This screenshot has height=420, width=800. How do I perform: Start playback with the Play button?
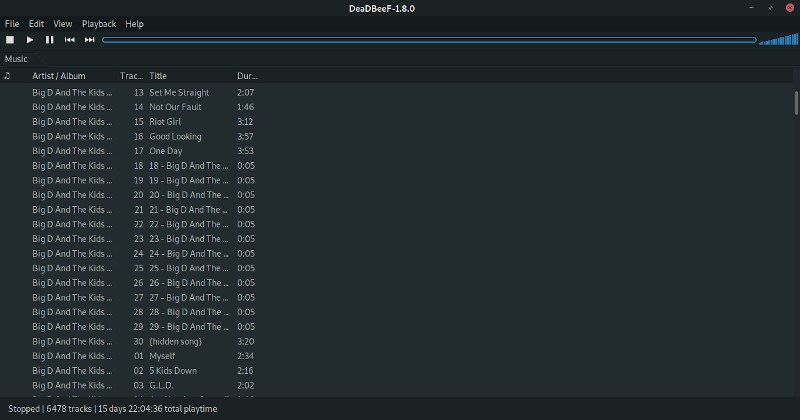coord(30,40)
